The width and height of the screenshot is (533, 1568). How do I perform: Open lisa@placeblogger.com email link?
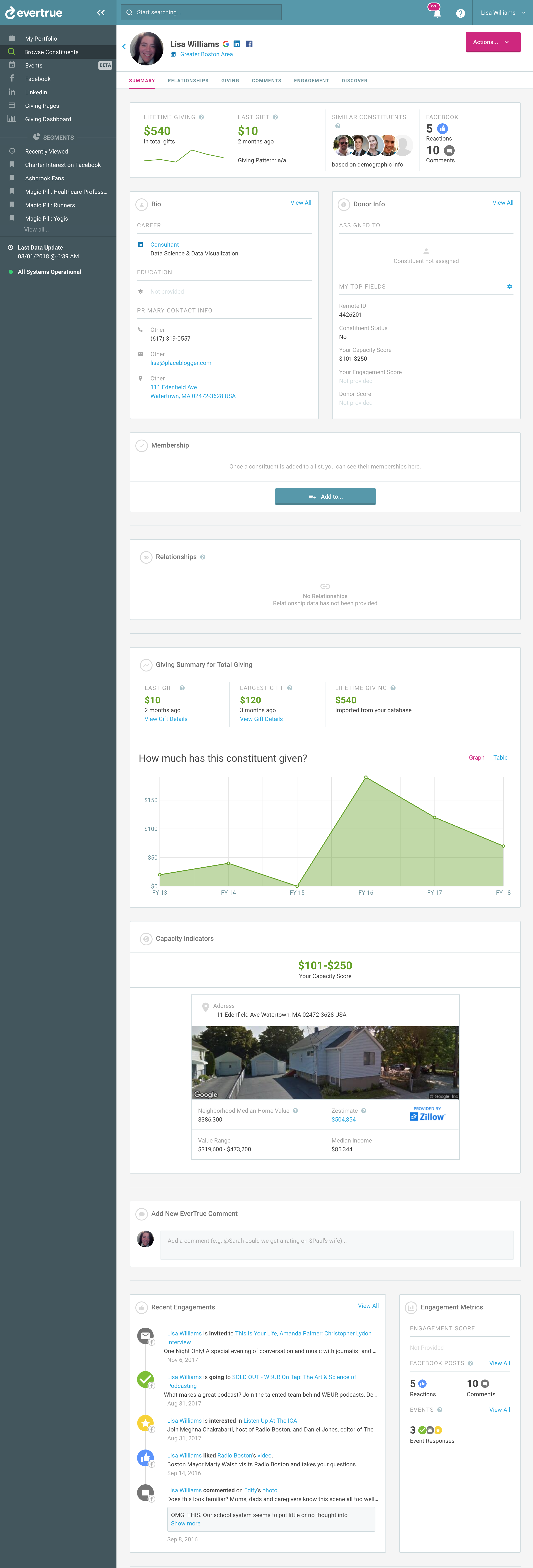click(181, 363)
